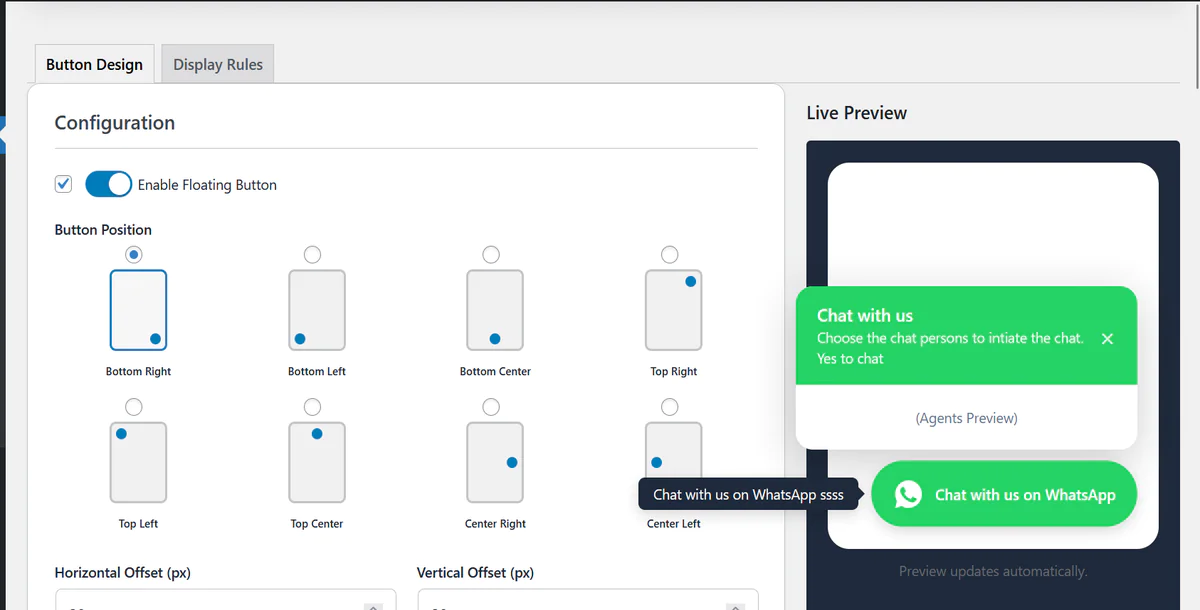Switch to the Button Design tab

pos(94,64)
